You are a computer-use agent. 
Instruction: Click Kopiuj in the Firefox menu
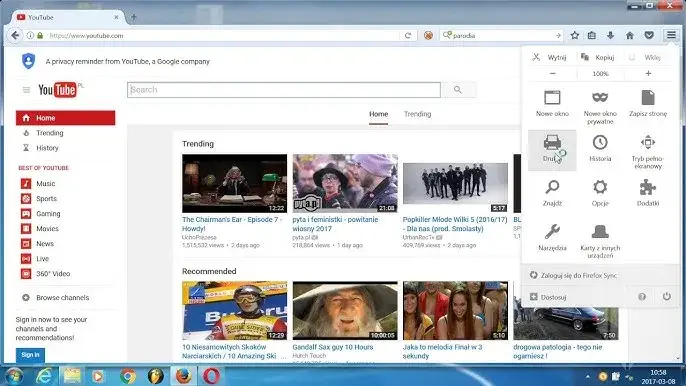(x=598, y=57)
